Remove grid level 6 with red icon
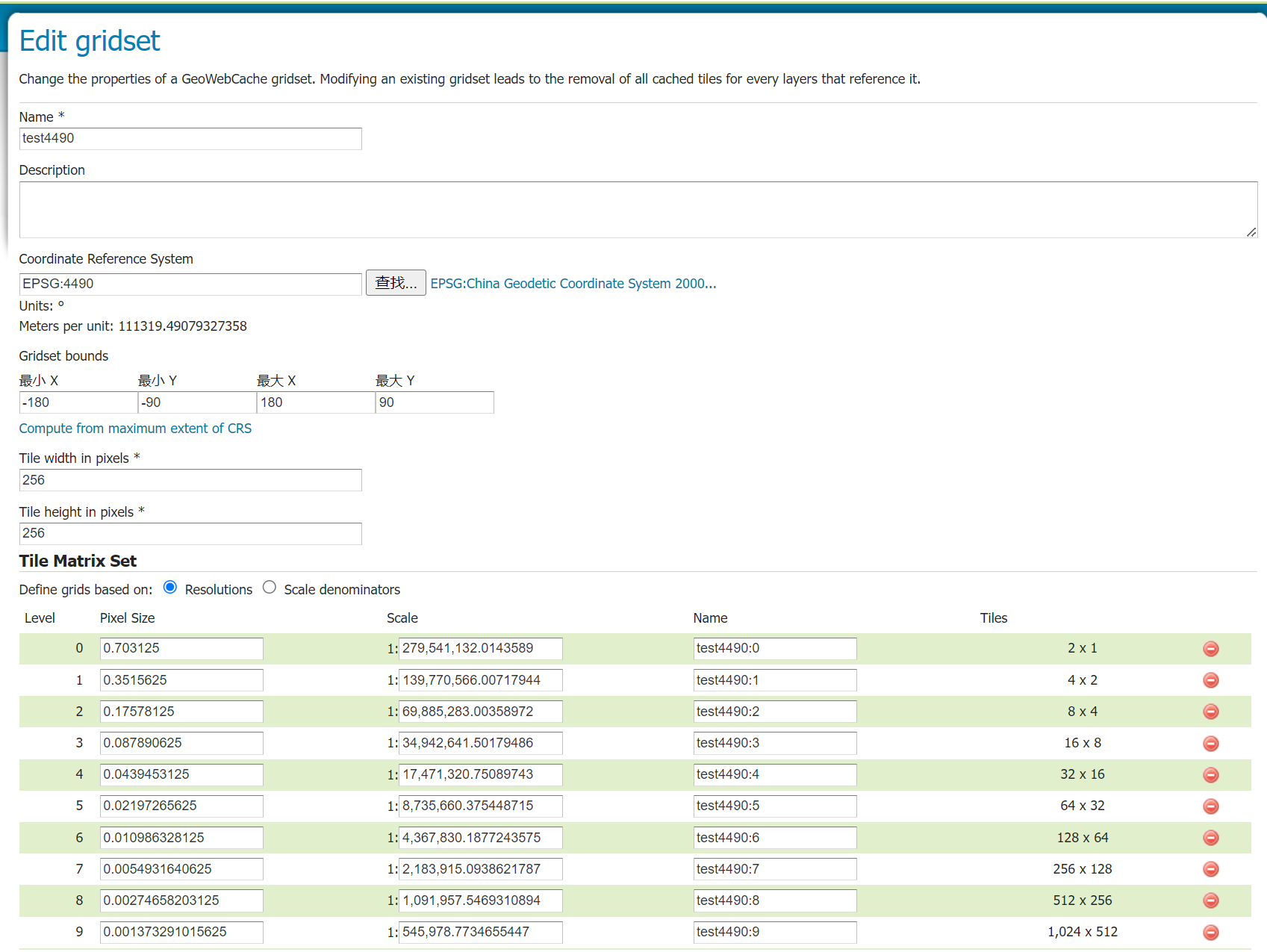1267x952 pixels. (1211, 838)
